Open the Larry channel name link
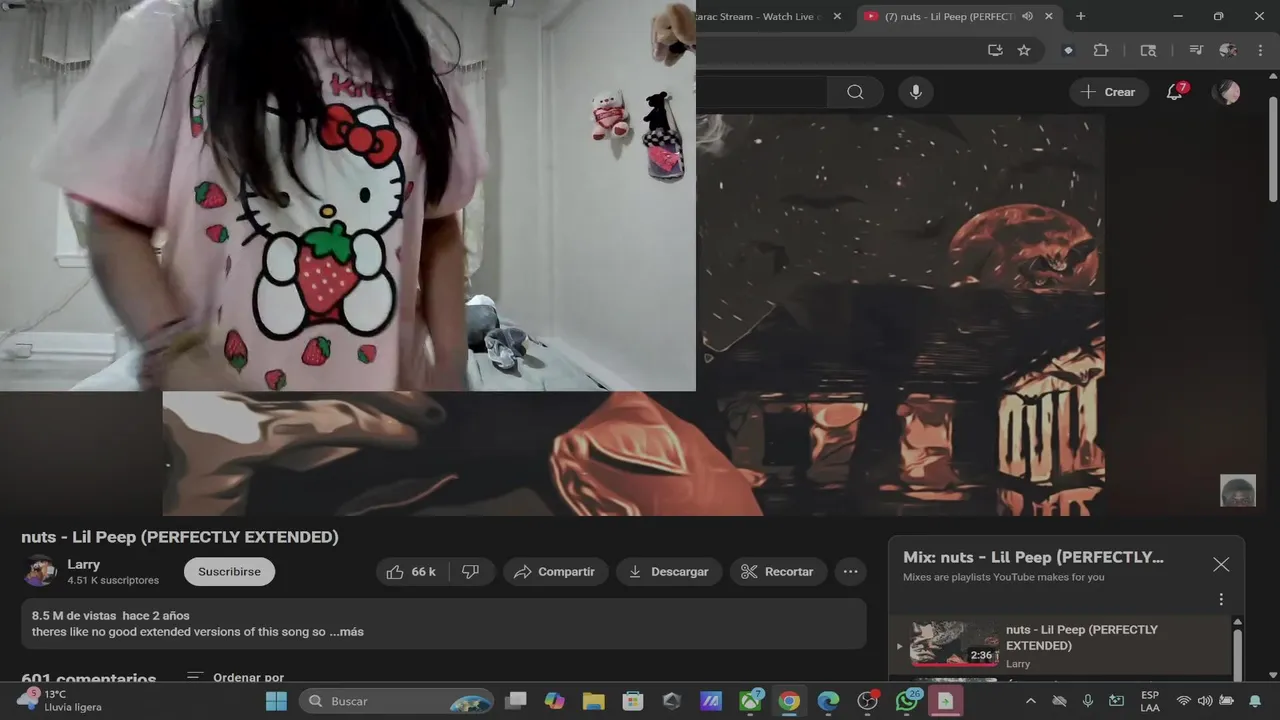Screen dimensions: 1280x720 point(84,564)
